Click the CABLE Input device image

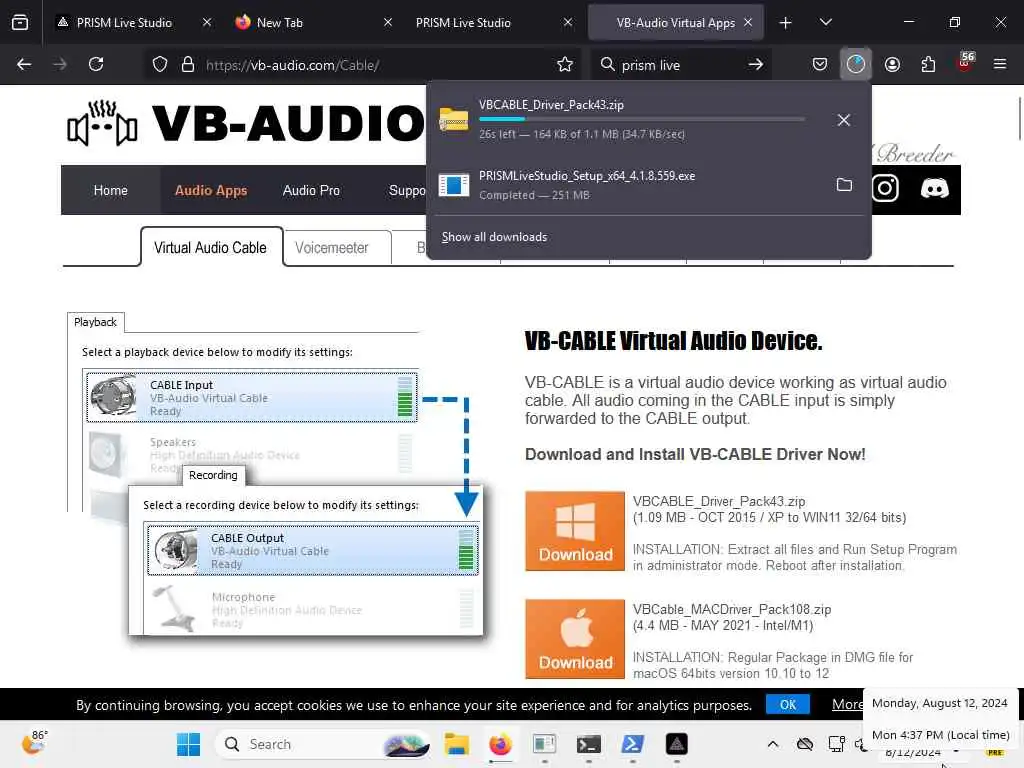pyautogui.click(x=113, y=396)
